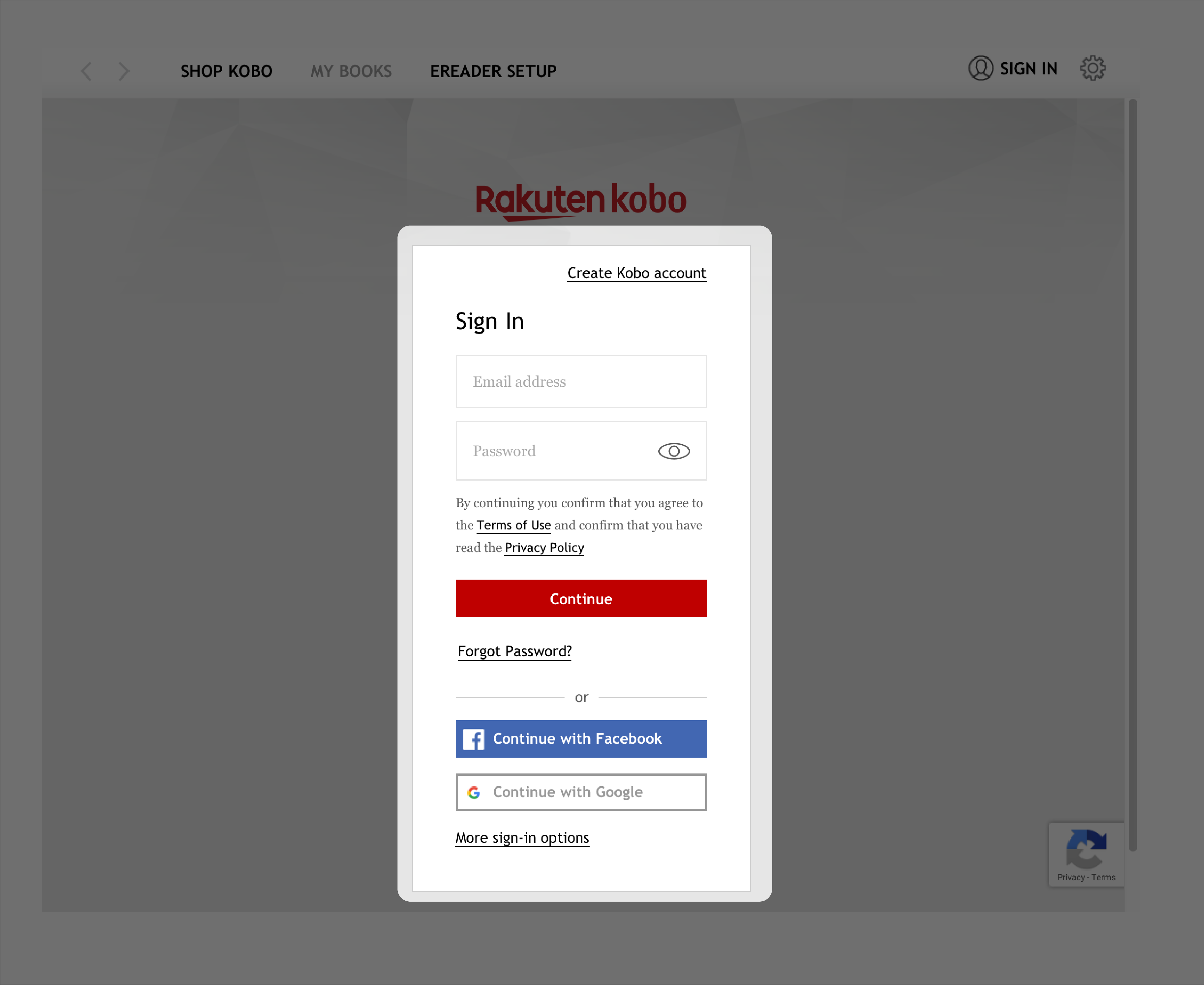Expand More sign-in options

(x=522, y=837)
